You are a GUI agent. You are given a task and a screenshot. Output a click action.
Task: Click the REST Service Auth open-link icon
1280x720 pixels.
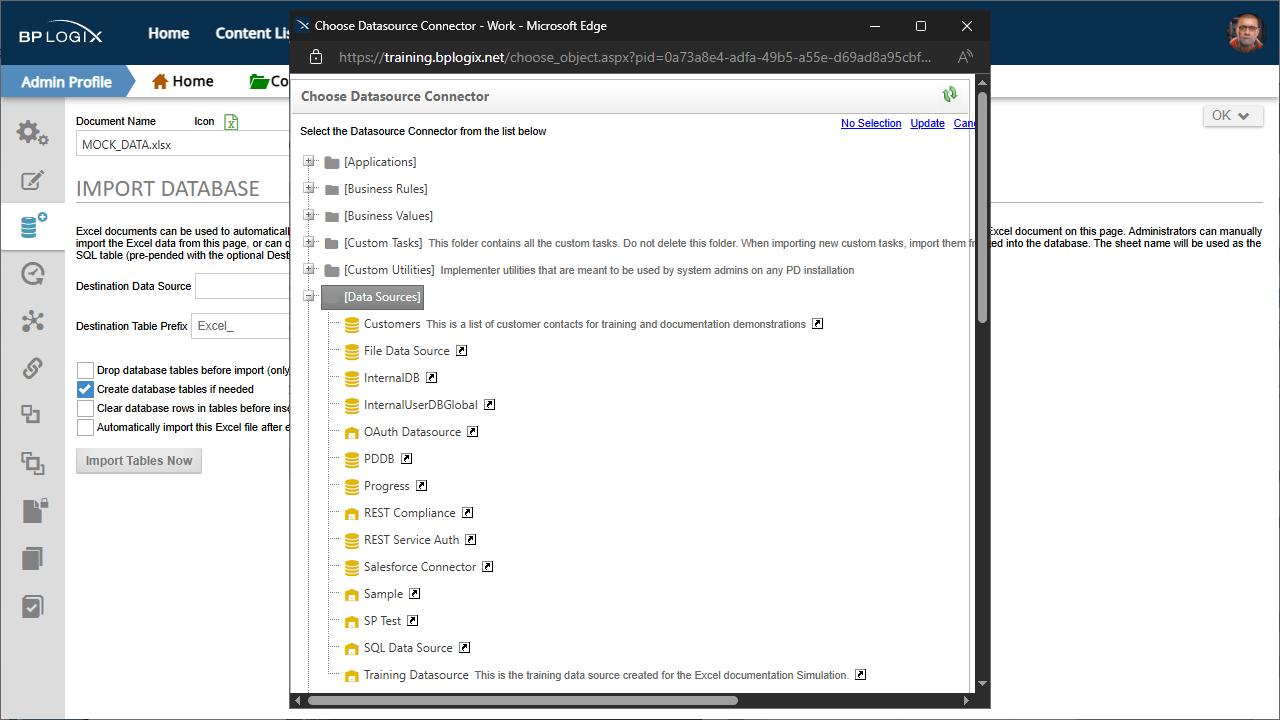pyautogui.click(x=471, y=540)
